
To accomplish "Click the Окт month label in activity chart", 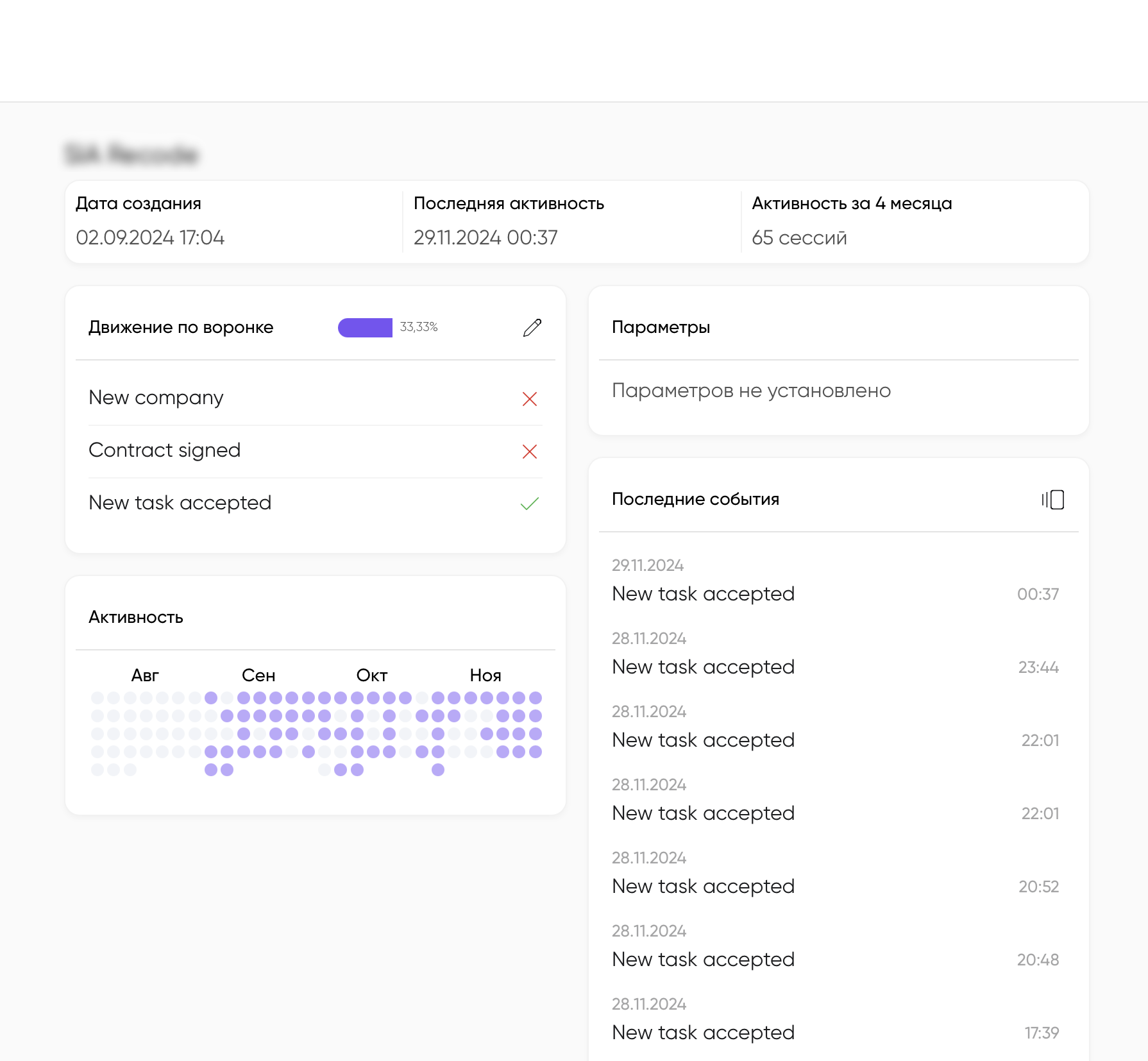I will point(372,675).
